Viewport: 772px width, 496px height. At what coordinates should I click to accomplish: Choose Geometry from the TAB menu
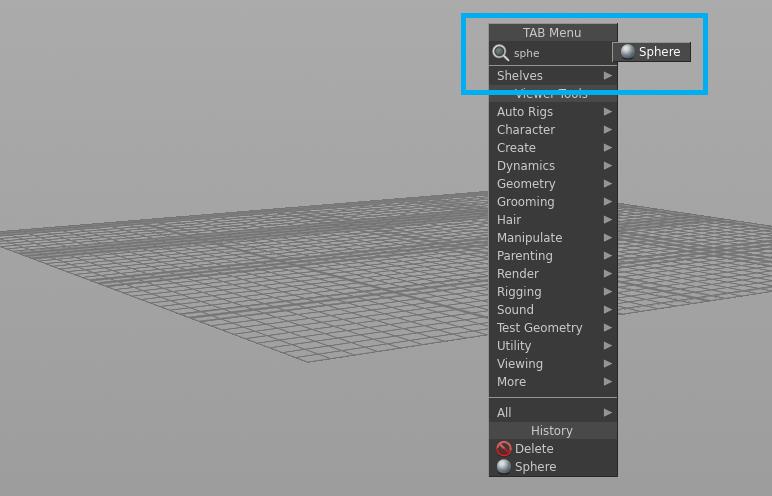tap(526, 184)
